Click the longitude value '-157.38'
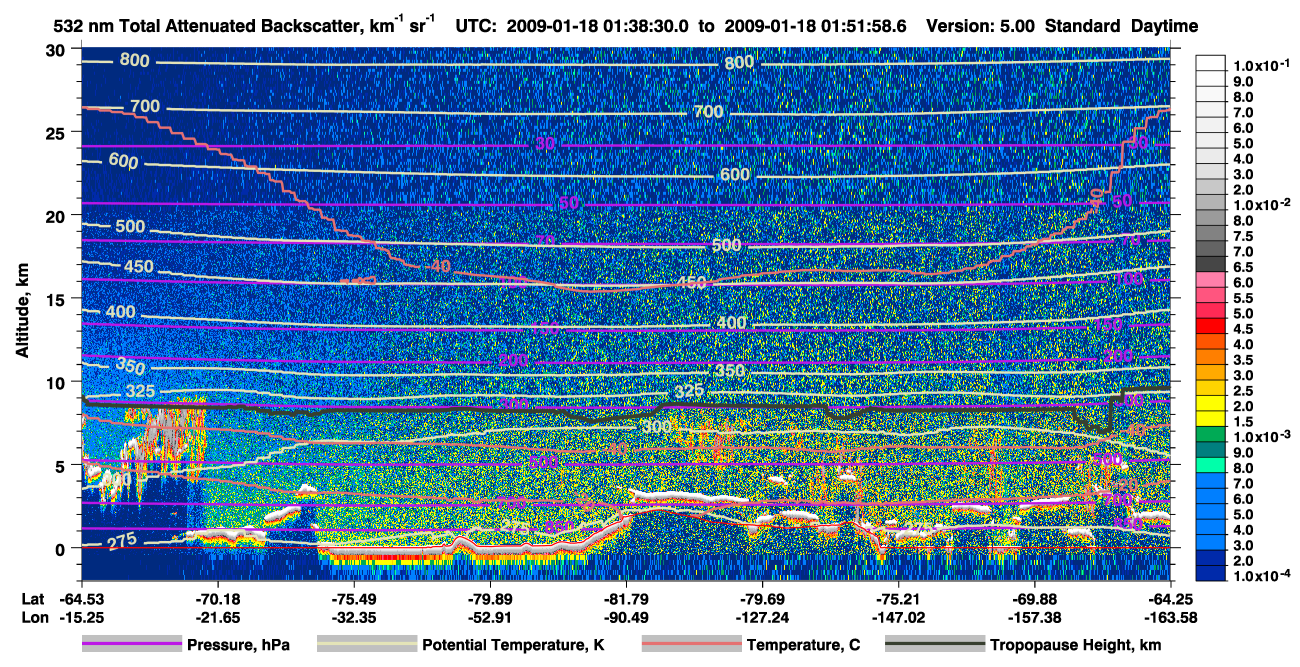Image resolution: width=1300 pixels, height=667 pixels. (x=1034, y=618)
